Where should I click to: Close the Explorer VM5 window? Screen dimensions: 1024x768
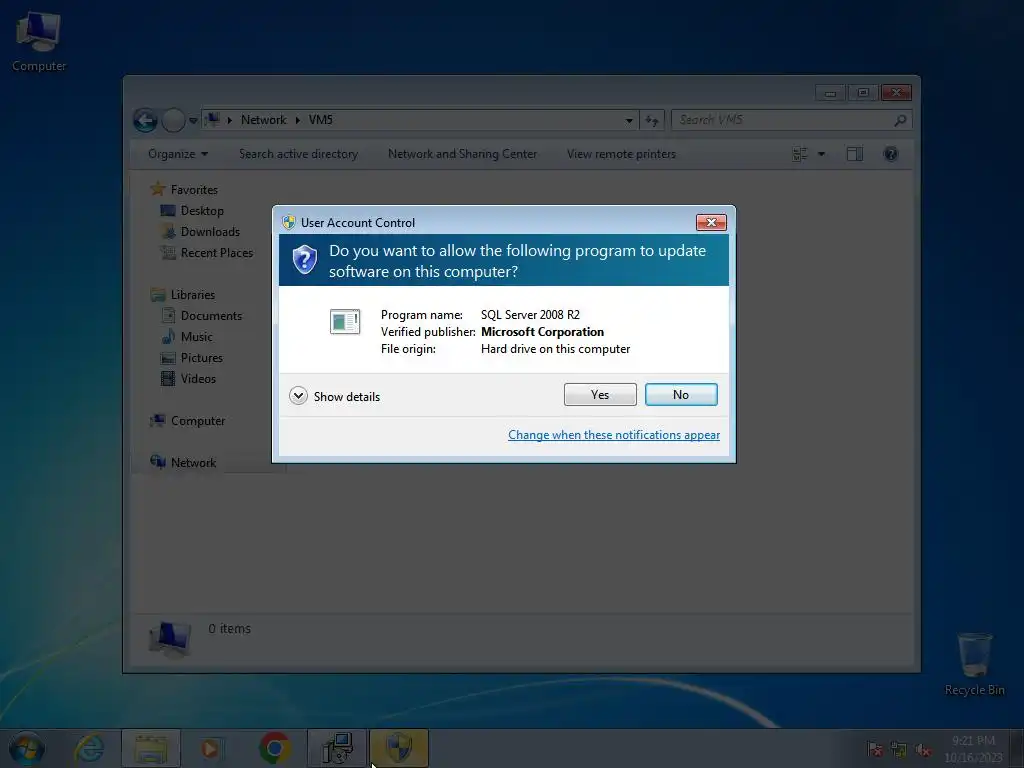click(x=896, y=93)
